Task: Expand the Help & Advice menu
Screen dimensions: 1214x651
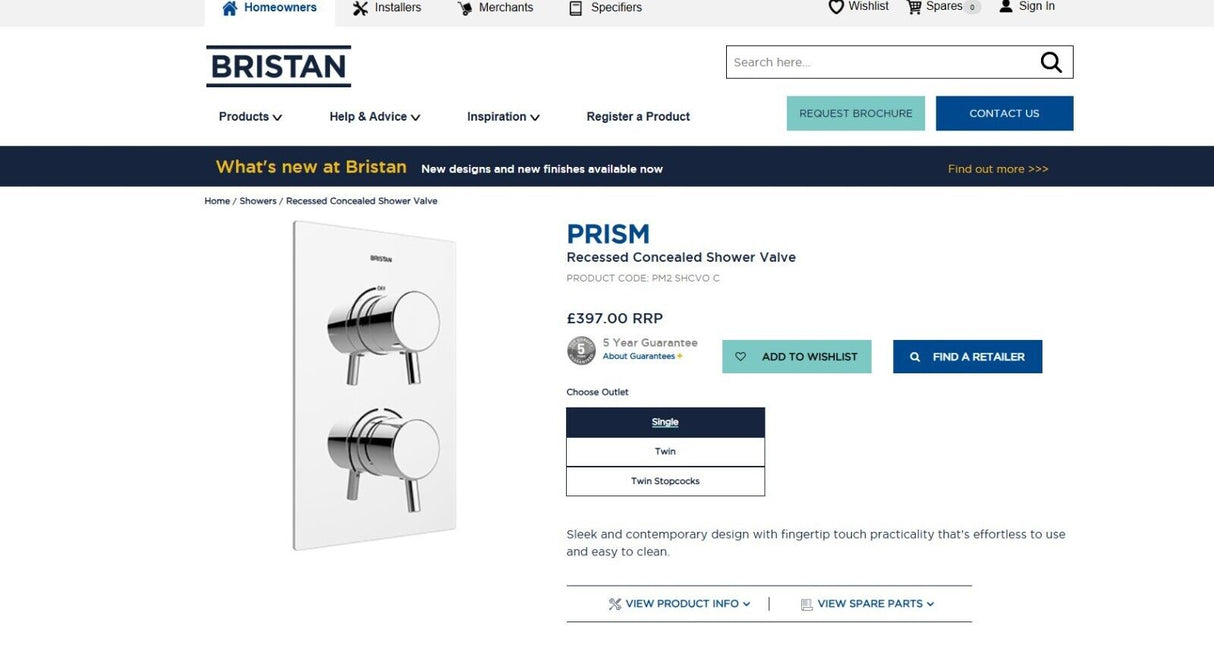Action: click(375, 117)
